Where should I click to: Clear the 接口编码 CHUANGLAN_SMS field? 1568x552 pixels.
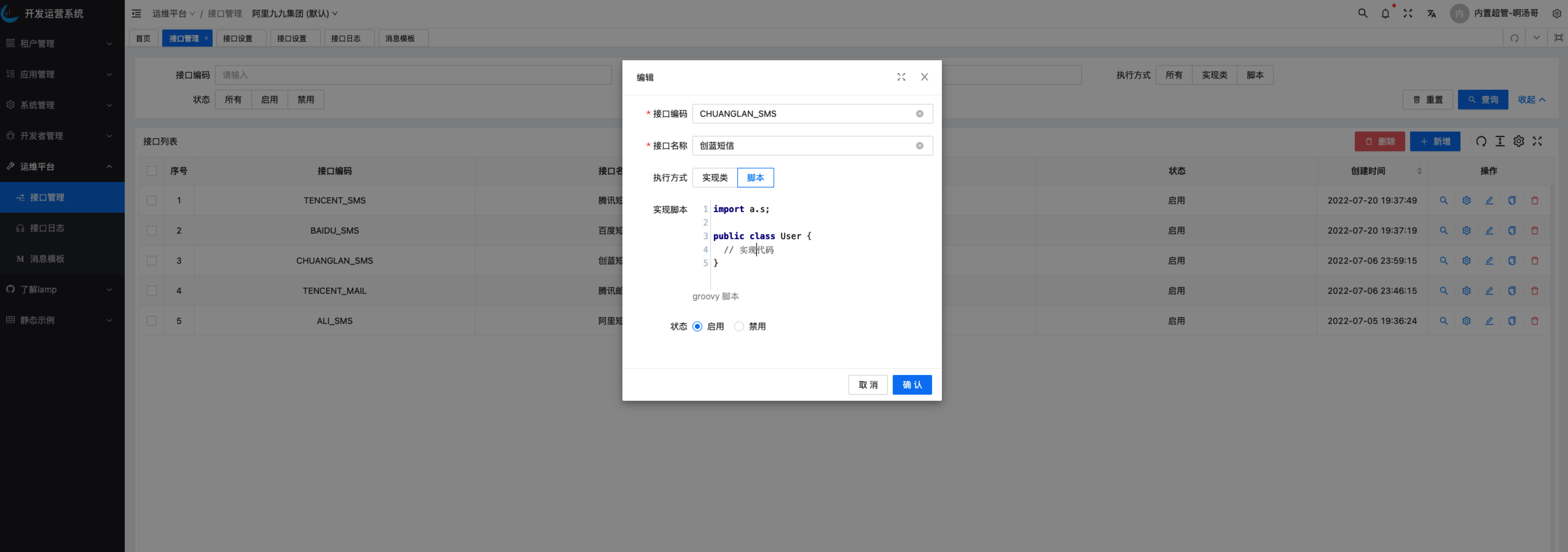(x=919, y=114)
